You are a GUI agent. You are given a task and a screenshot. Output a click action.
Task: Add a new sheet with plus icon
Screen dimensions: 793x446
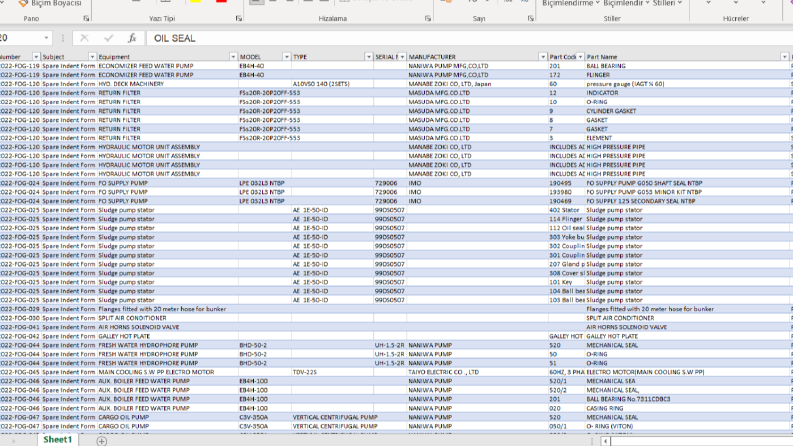[102, 441]
